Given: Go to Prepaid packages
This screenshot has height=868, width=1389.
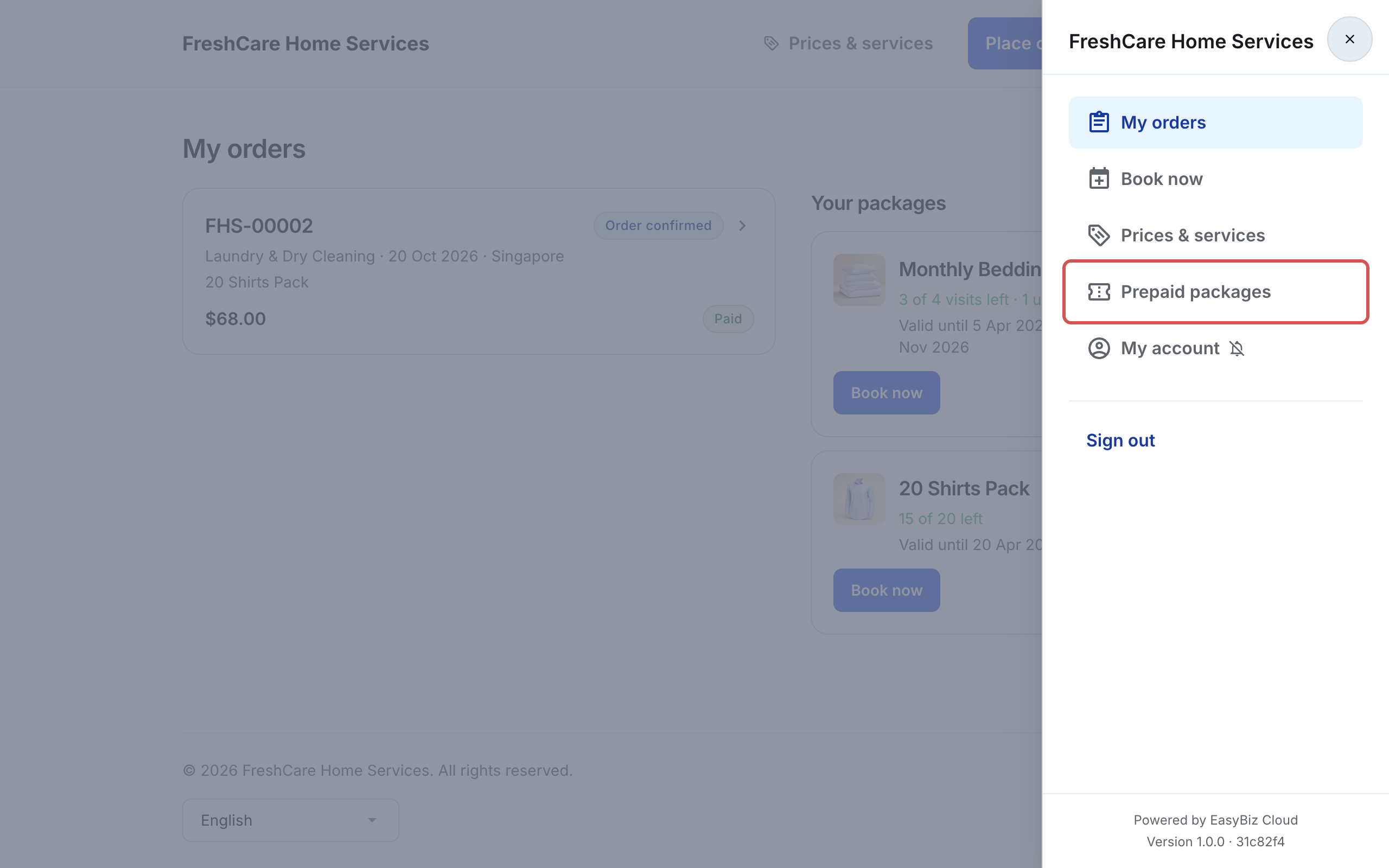Looking at the screenshot, I should (1215, 292).
